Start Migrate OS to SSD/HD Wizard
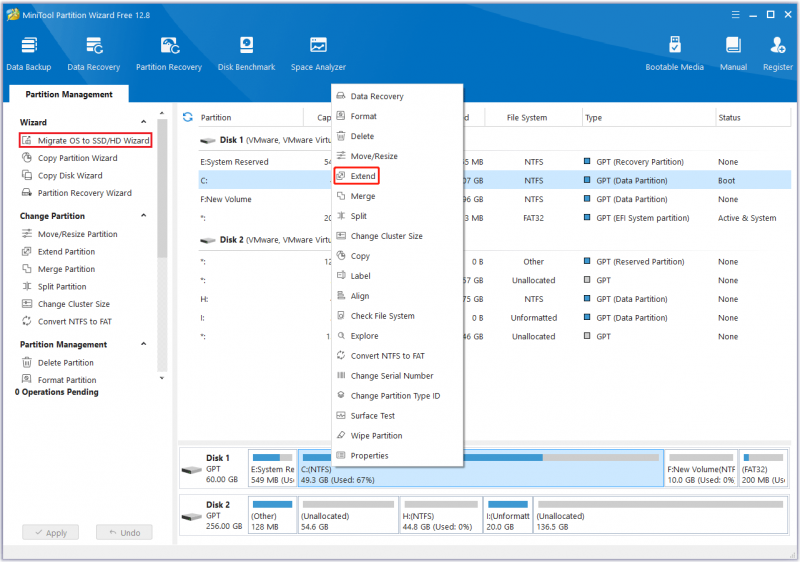 (86, 140)
